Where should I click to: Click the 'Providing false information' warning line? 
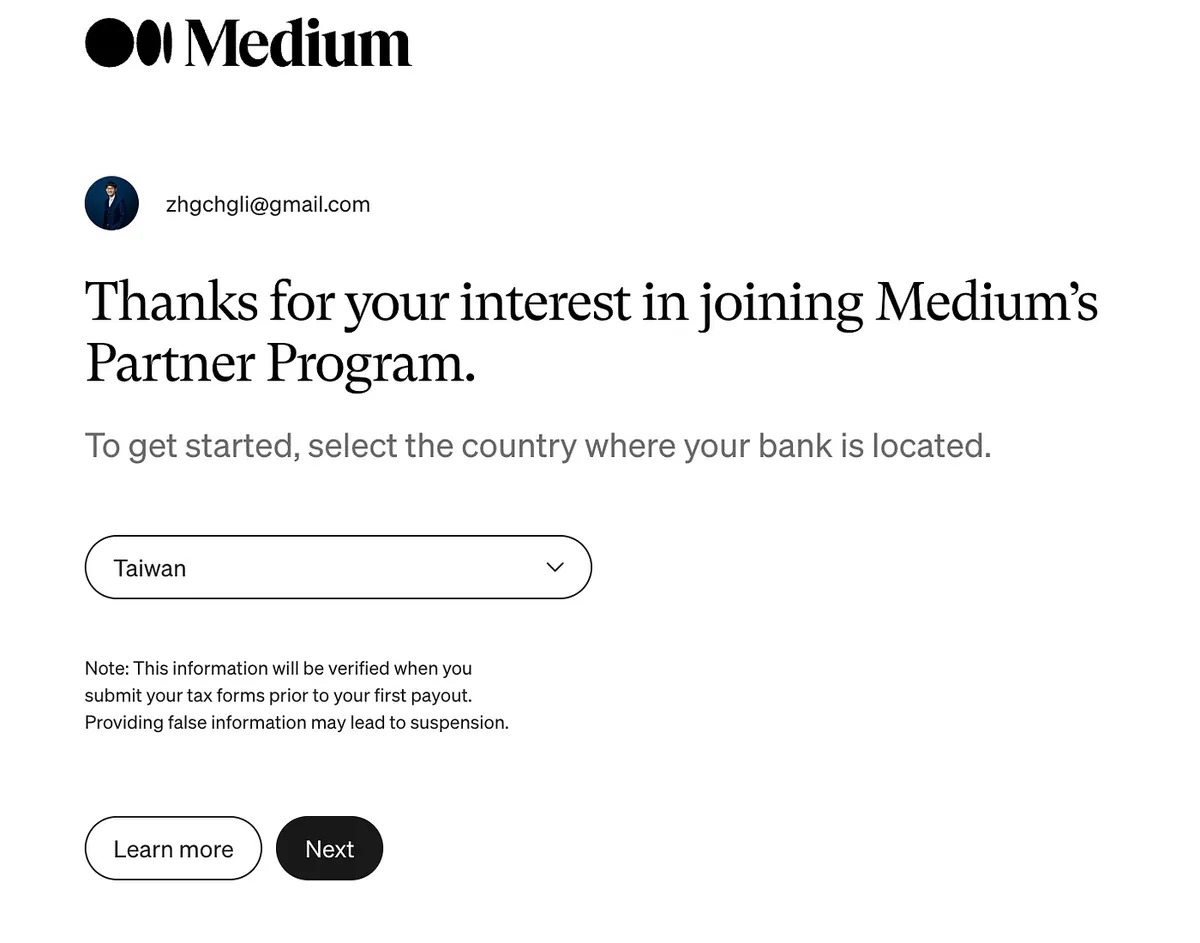[x=296, y=722]
